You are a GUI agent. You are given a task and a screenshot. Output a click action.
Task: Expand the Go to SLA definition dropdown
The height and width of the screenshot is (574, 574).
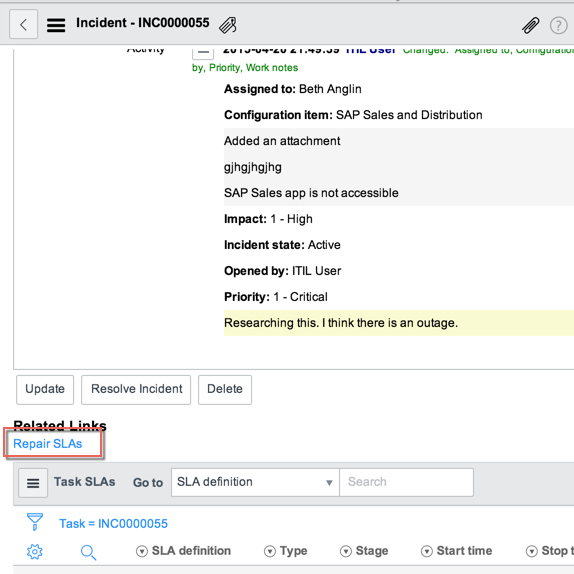(255, 482)
